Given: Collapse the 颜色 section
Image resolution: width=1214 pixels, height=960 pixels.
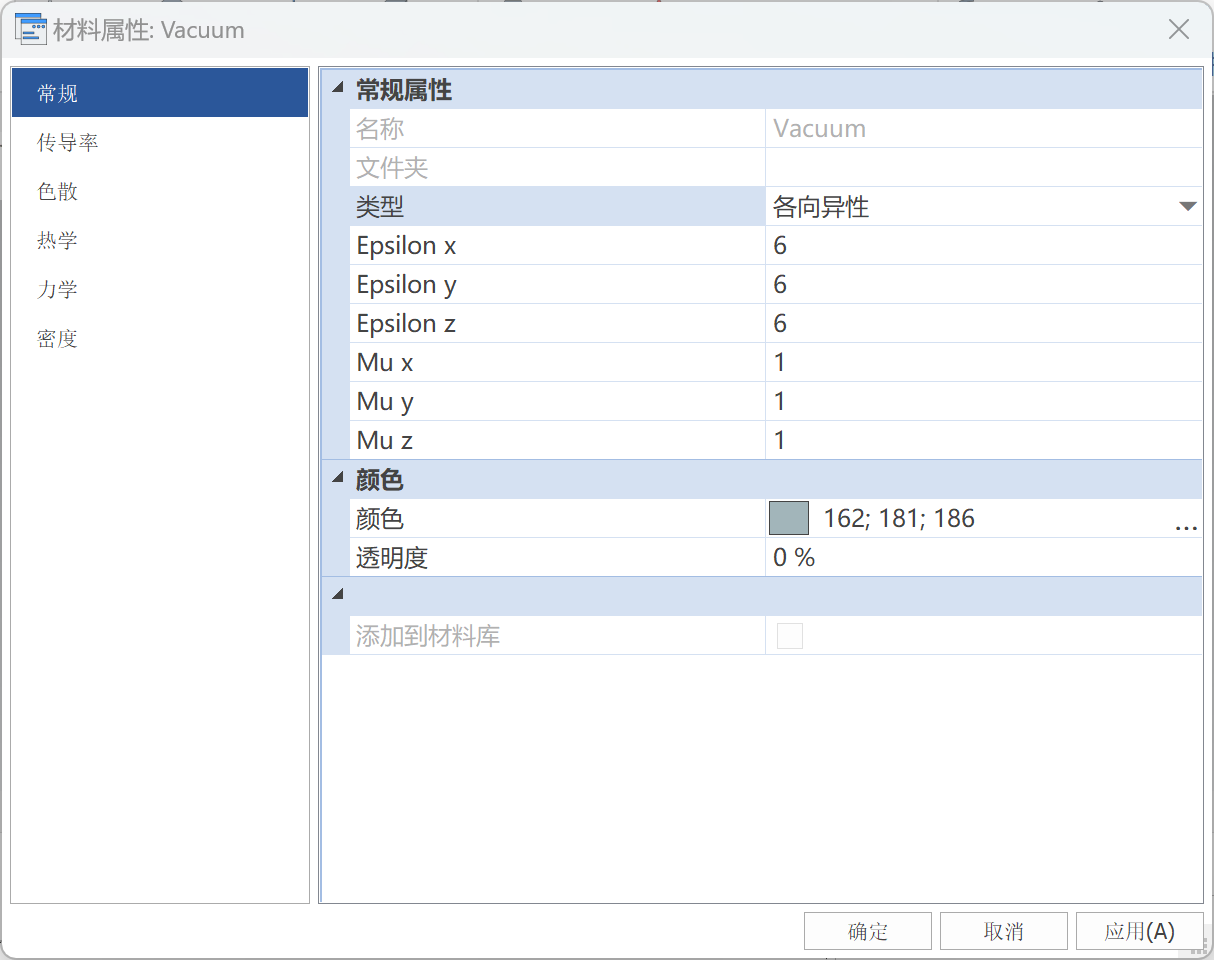Looking at the screenshot, I should 337,480.
